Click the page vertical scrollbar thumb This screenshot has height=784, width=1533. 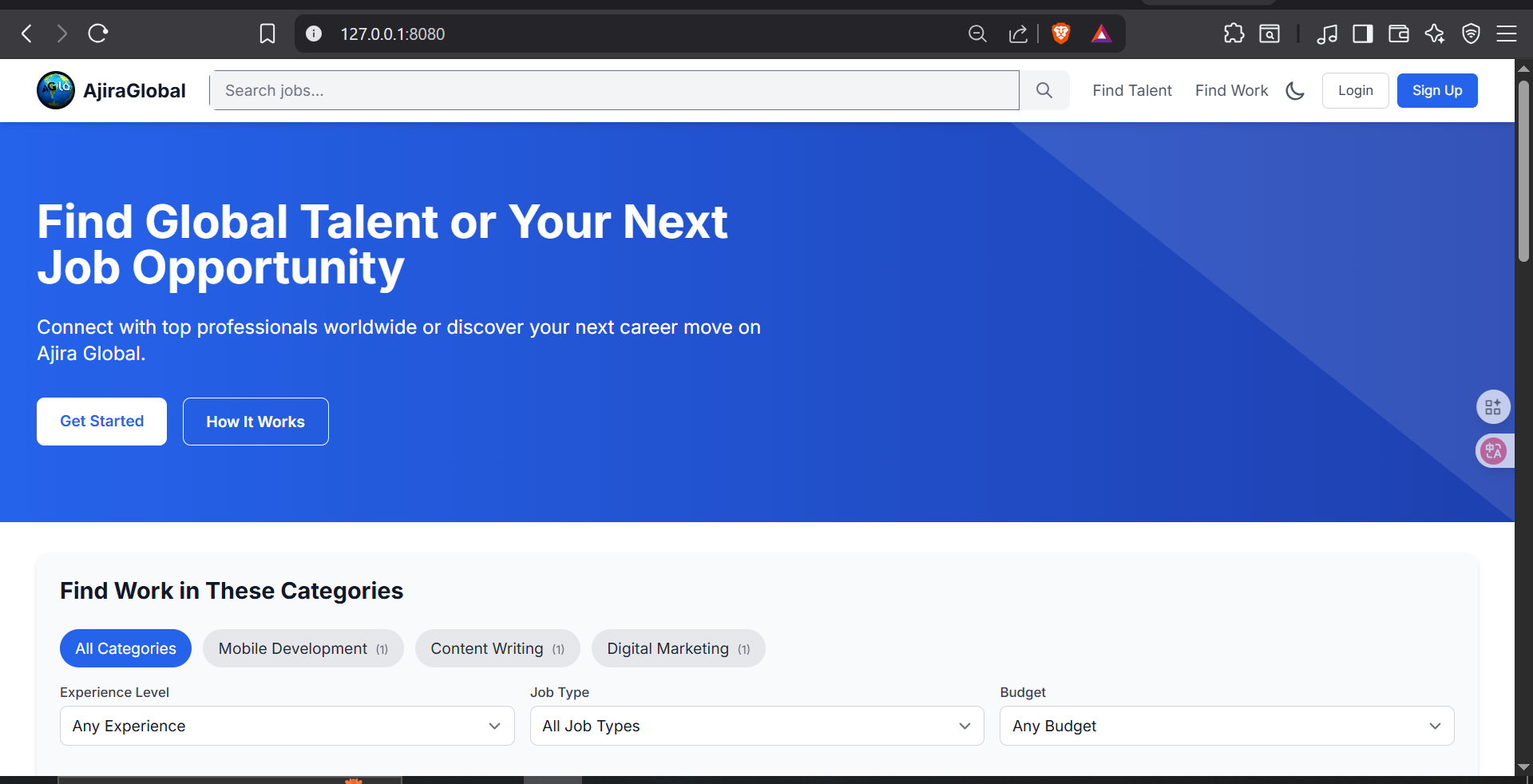1523,172
